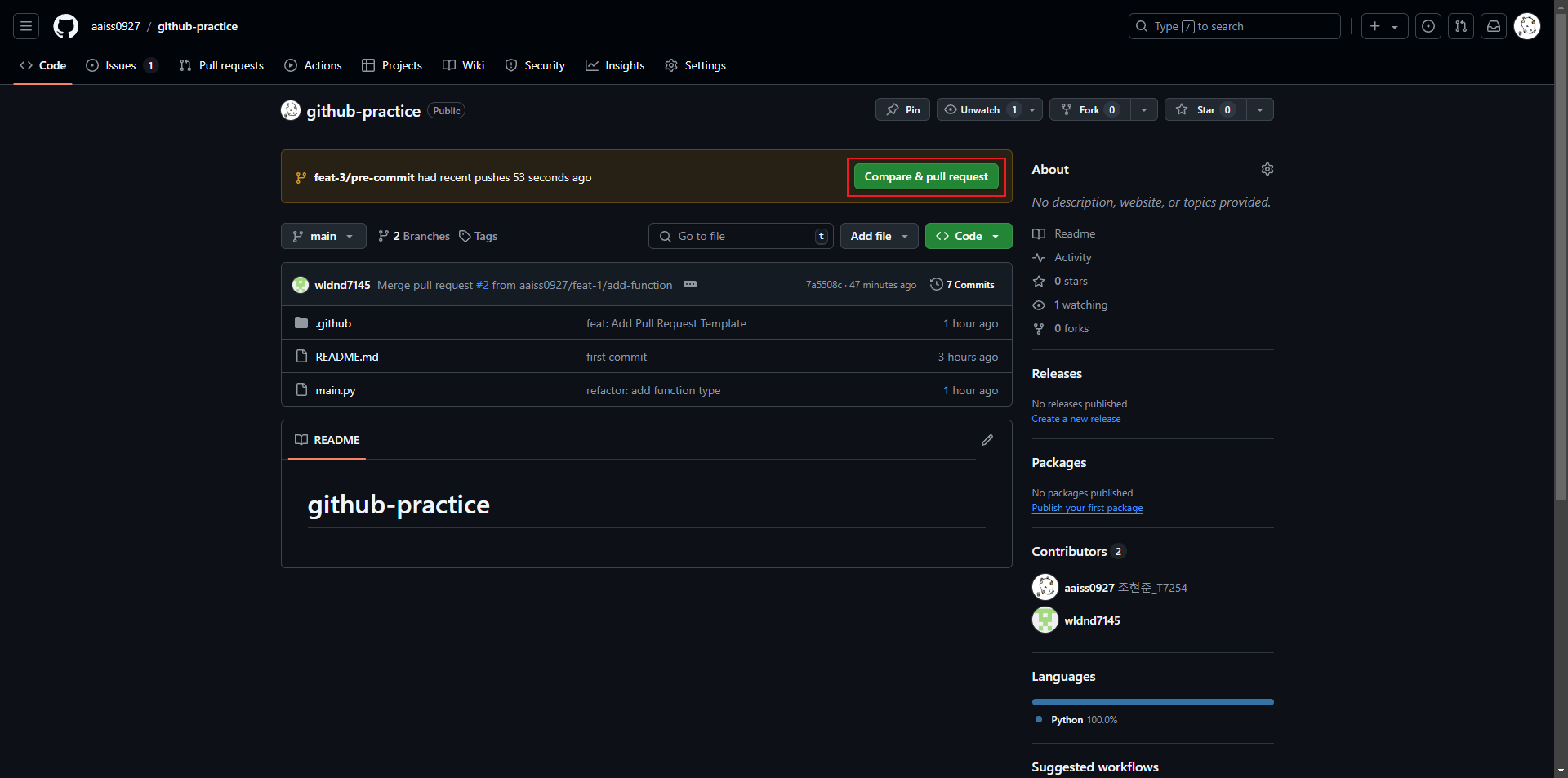Open the .github folder

click(333, 323)
